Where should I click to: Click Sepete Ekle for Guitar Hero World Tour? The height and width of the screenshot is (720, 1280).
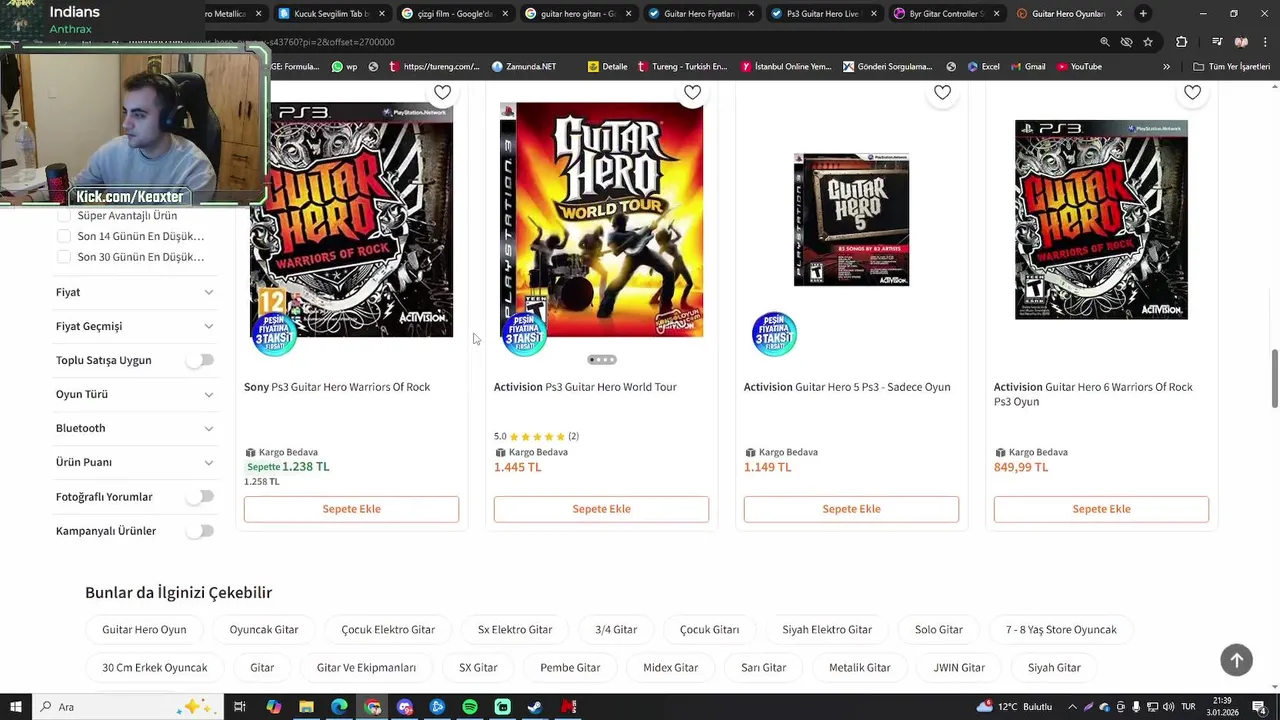tap(601, 509)
